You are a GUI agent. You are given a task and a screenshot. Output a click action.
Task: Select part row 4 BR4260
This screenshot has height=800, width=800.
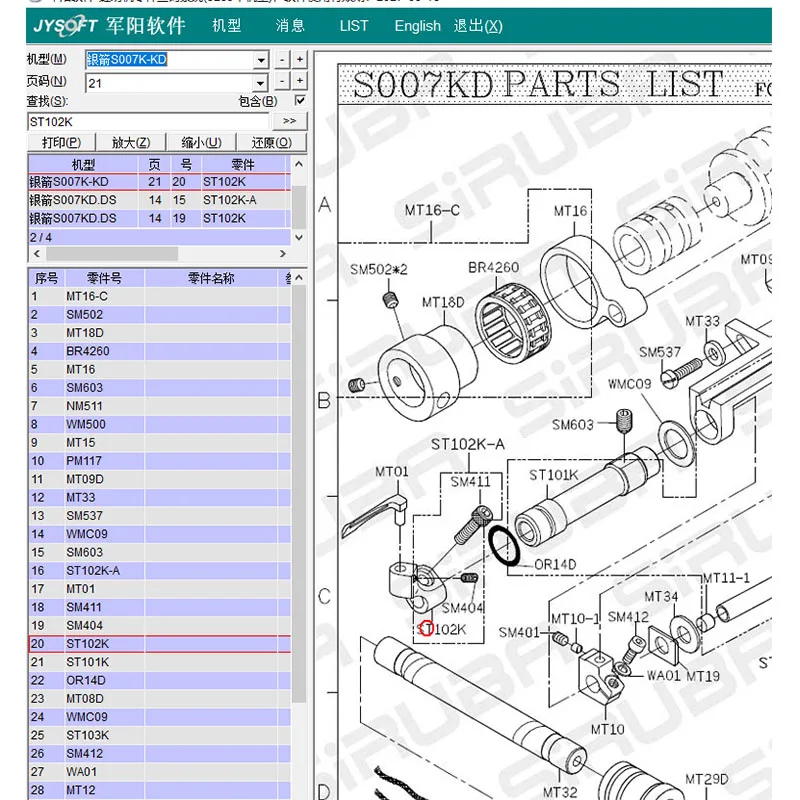pos(159,352)
